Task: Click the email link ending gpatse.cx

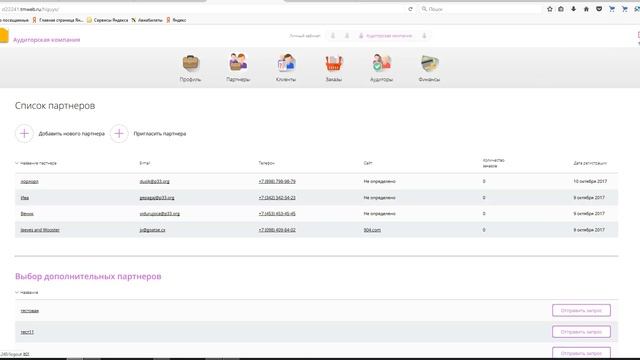Action: point(152,230)
